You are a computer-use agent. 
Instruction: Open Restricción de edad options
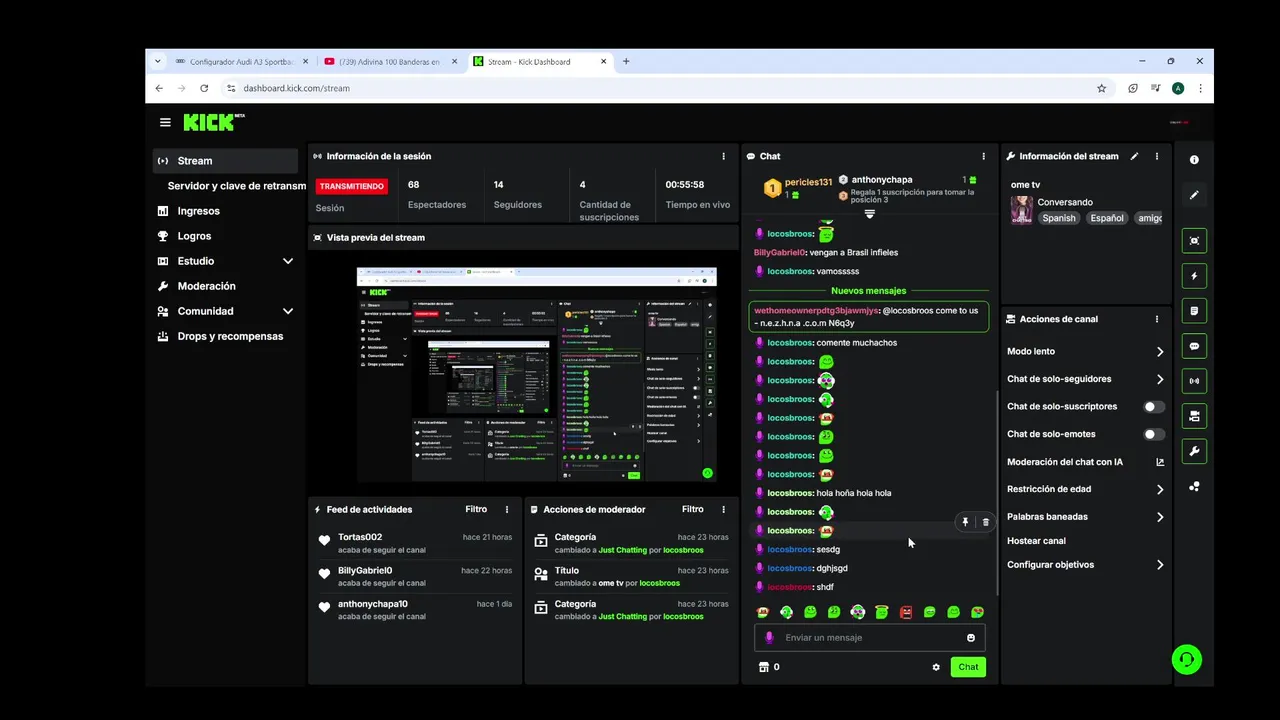click(1086, 489)
